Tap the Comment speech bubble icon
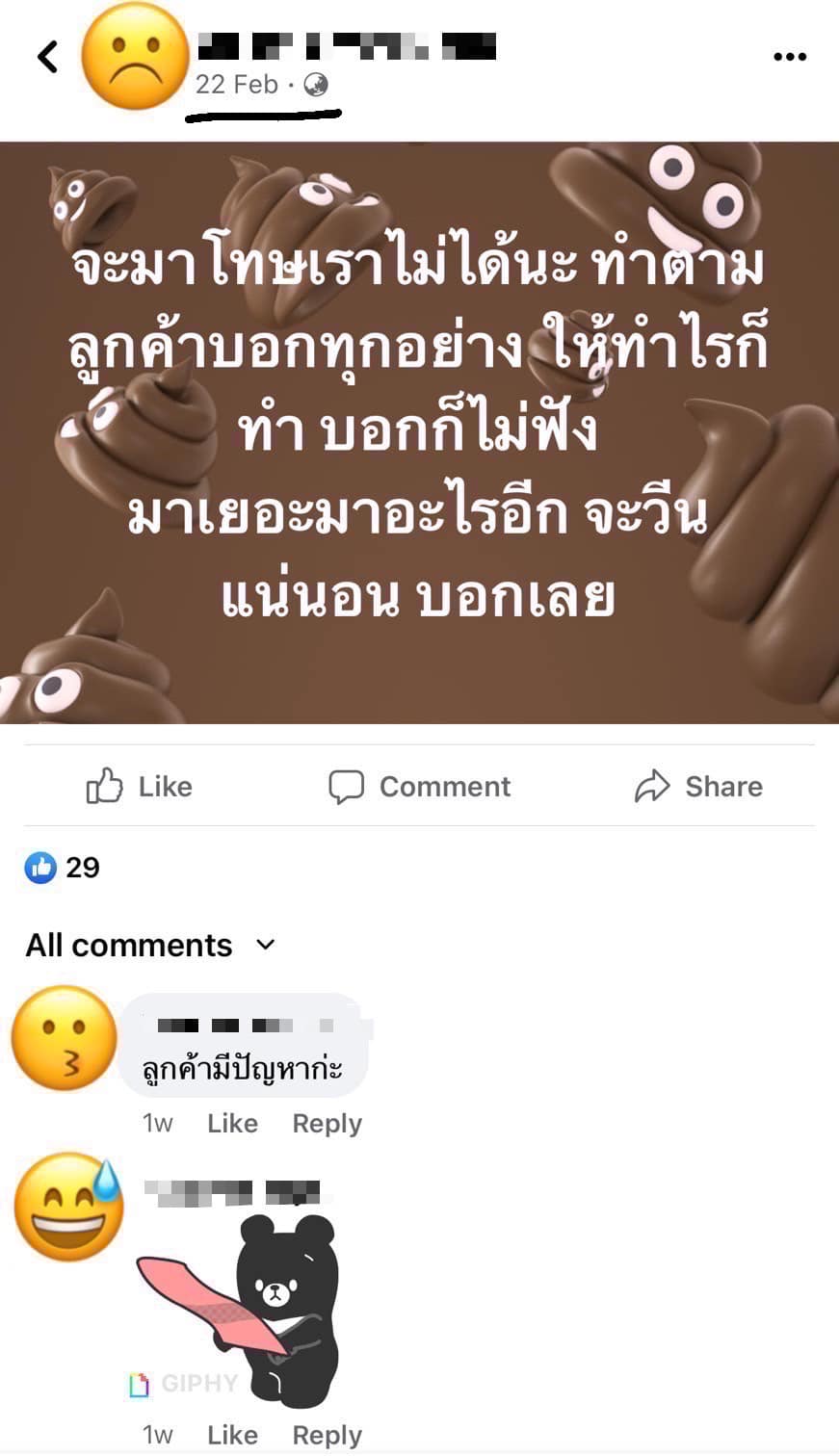The image size is (839, 1456). 346,787
